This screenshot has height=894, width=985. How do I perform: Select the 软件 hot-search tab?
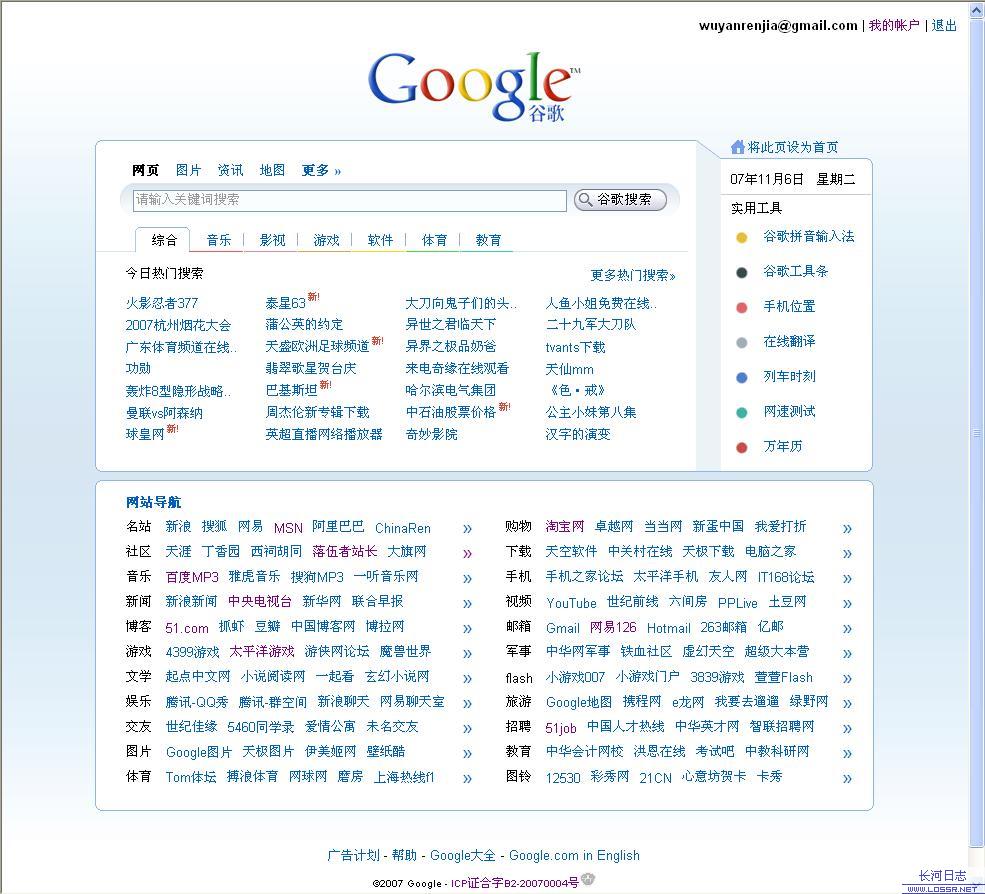380,240
